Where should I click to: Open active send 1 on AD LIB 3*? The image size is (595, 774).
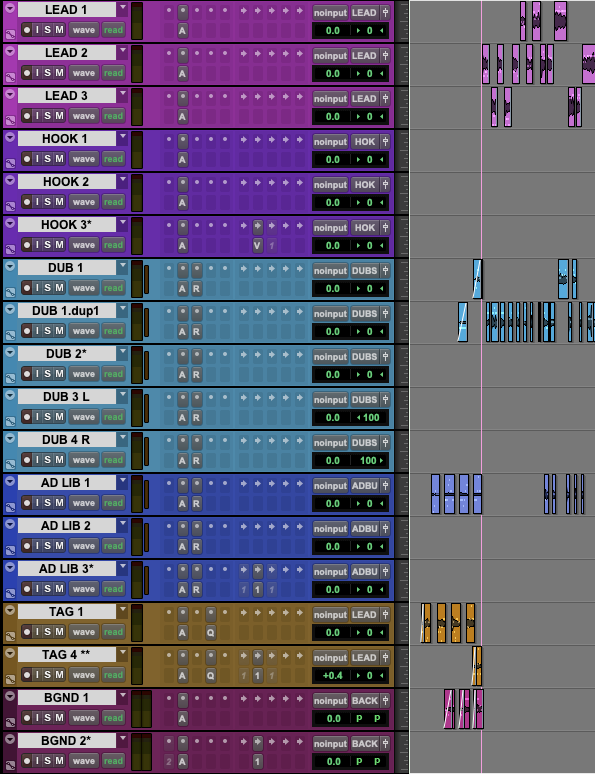pyautogui.click(x=257, y=589)
